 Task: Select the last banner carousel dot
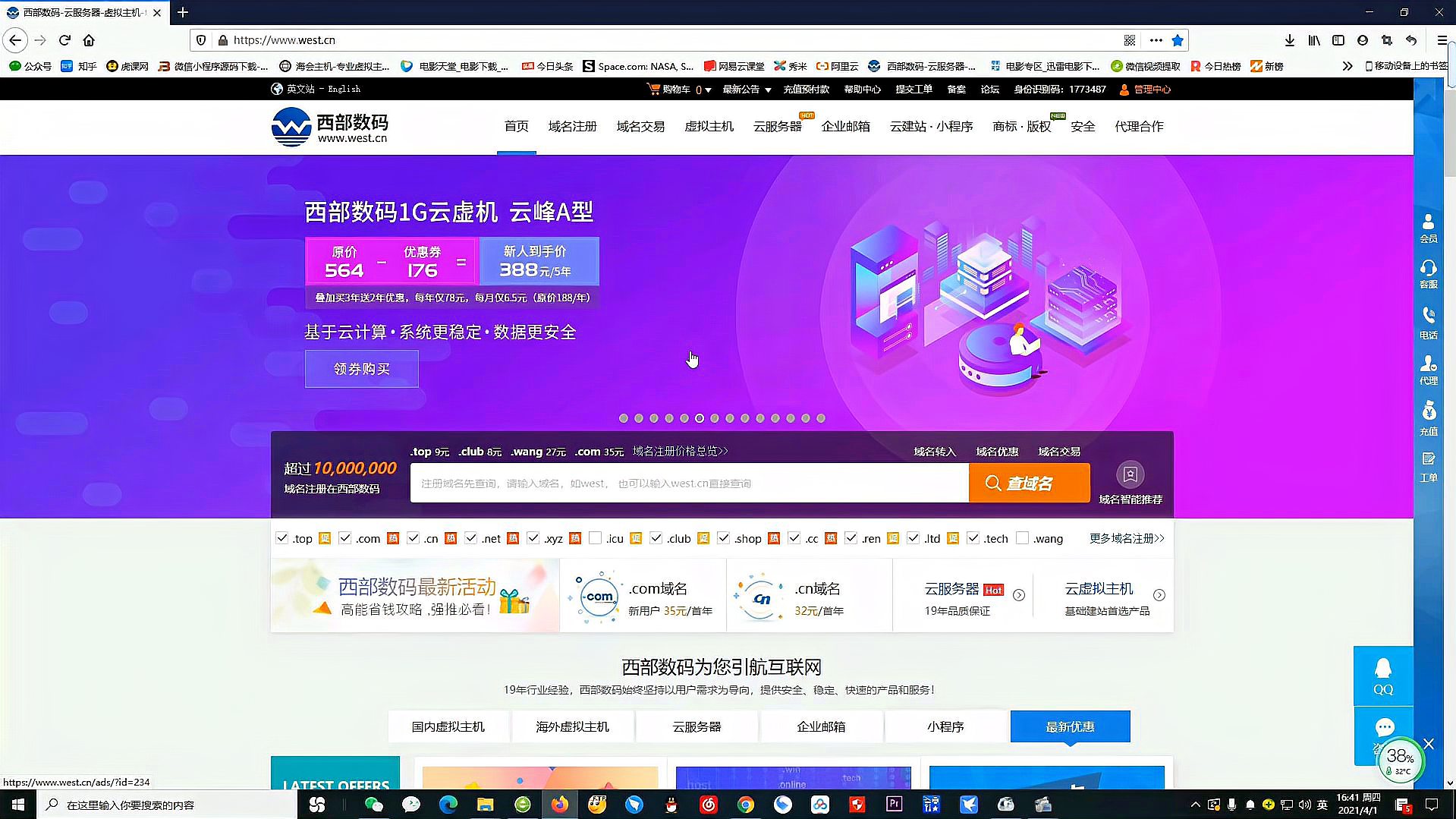coord(821,418)
